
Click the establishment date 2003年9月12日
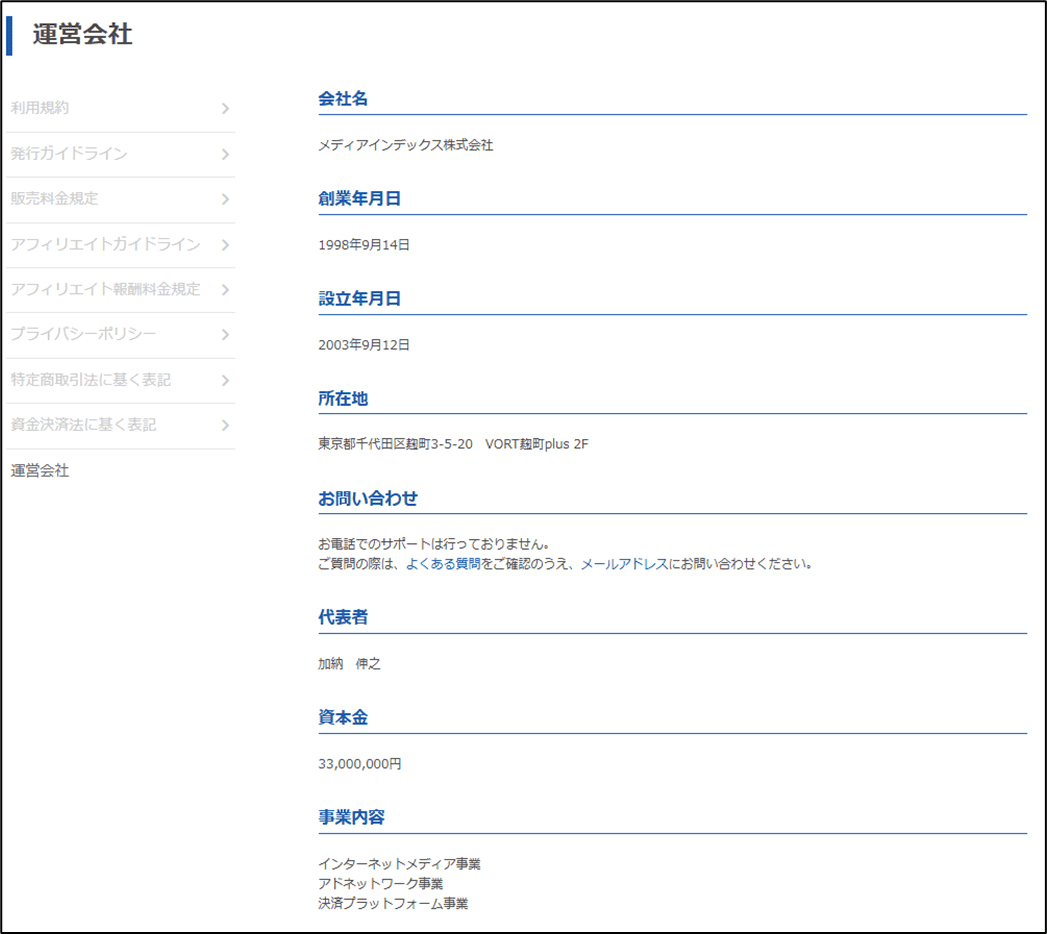(364, 345)
